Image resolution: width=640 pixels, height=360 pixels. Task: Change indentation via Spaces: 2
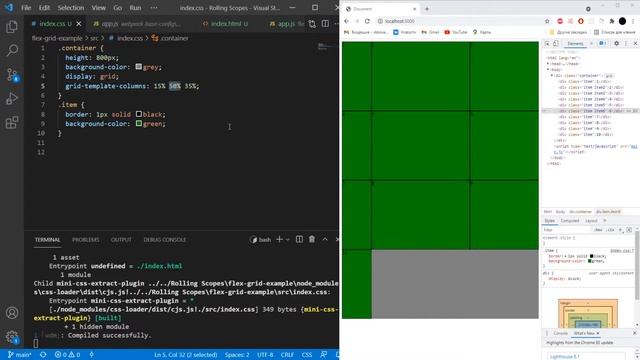(237, 355)
